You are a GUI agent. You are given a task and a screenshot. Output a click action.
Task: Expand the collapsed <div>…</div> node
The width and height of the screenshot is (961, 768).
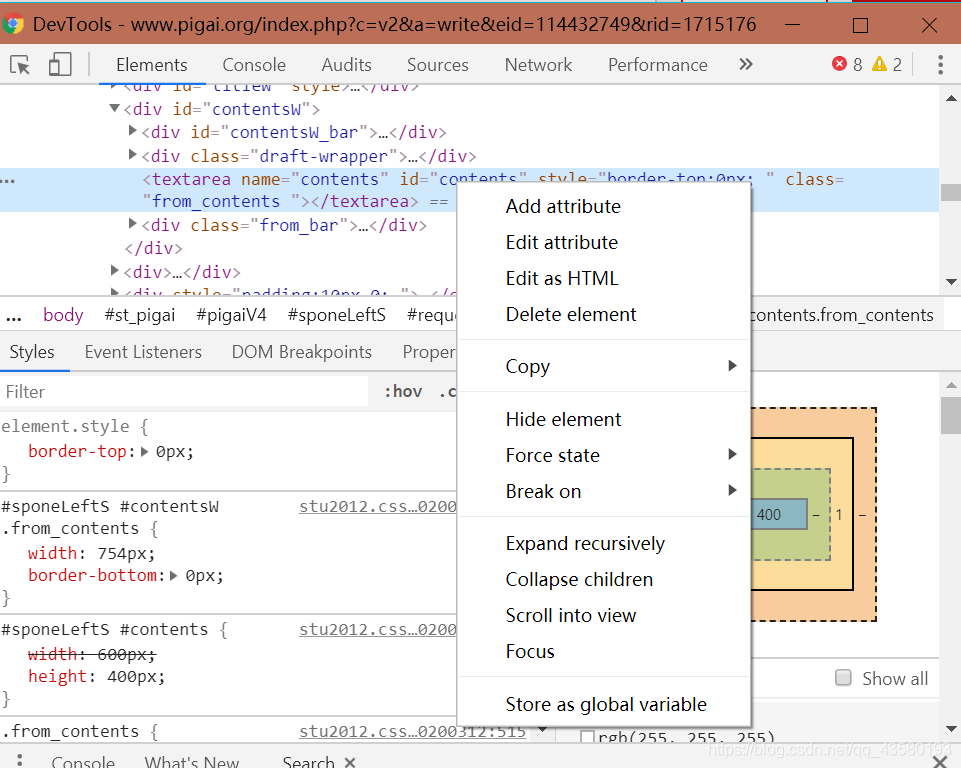click(115, 270)
